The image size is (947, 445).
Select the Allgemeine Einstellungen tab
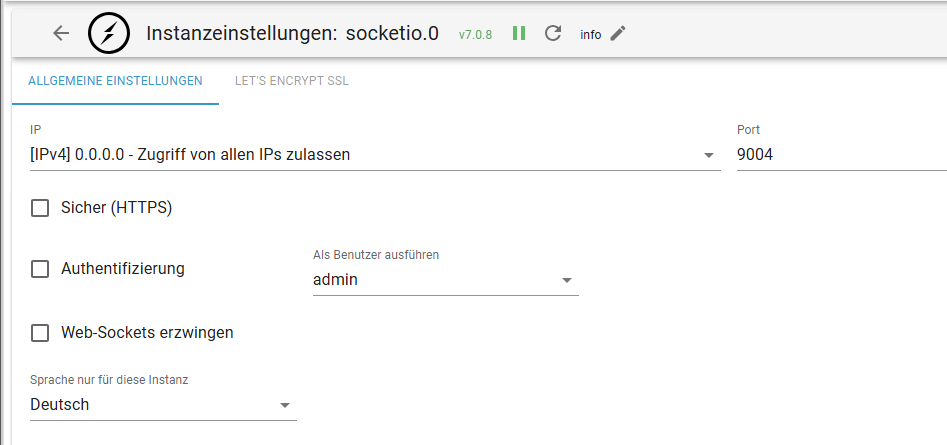[x=115, y=81]
